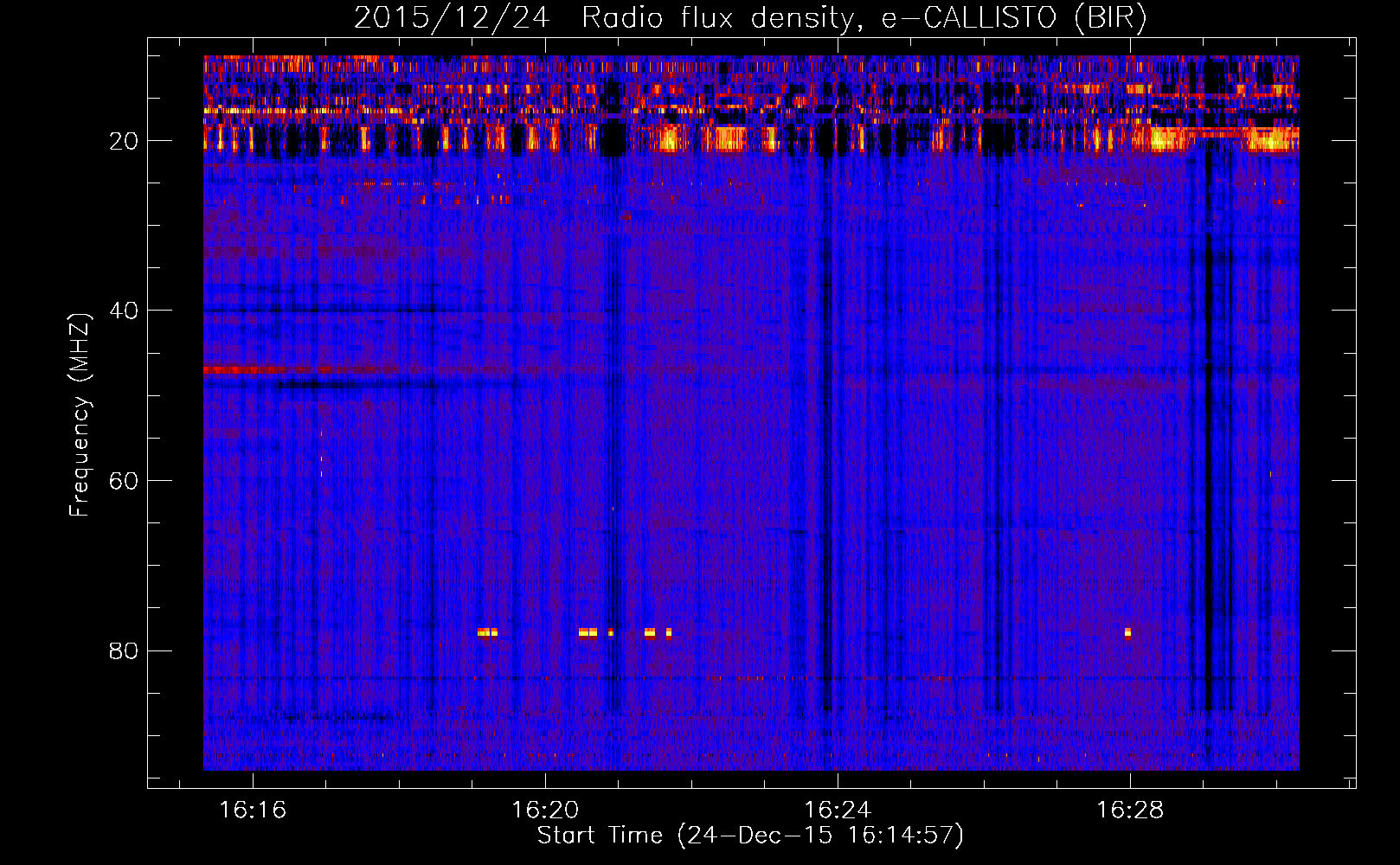Click the plot title mentioning e-CALLISTO (BIR)
Image resolution: width=1400 pixels, height=865 pixels.
750,17
